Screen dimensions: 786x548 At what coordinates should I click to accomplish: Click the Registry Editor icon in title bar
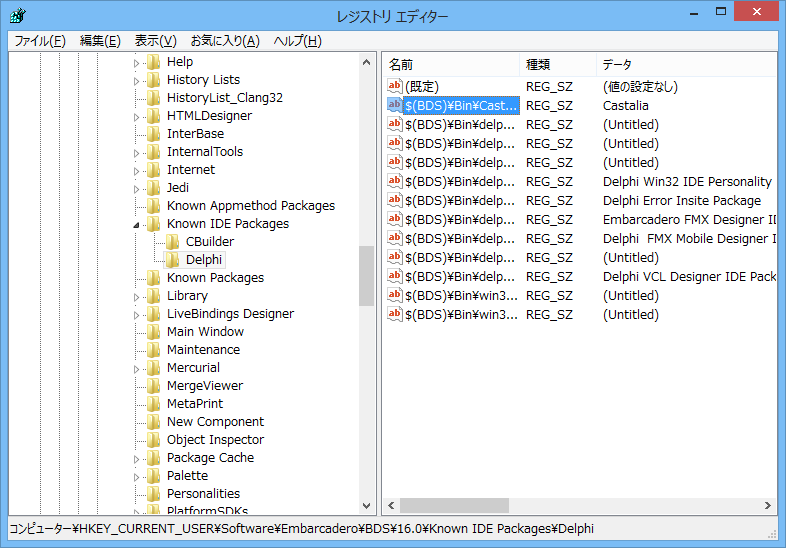point(17,16)
